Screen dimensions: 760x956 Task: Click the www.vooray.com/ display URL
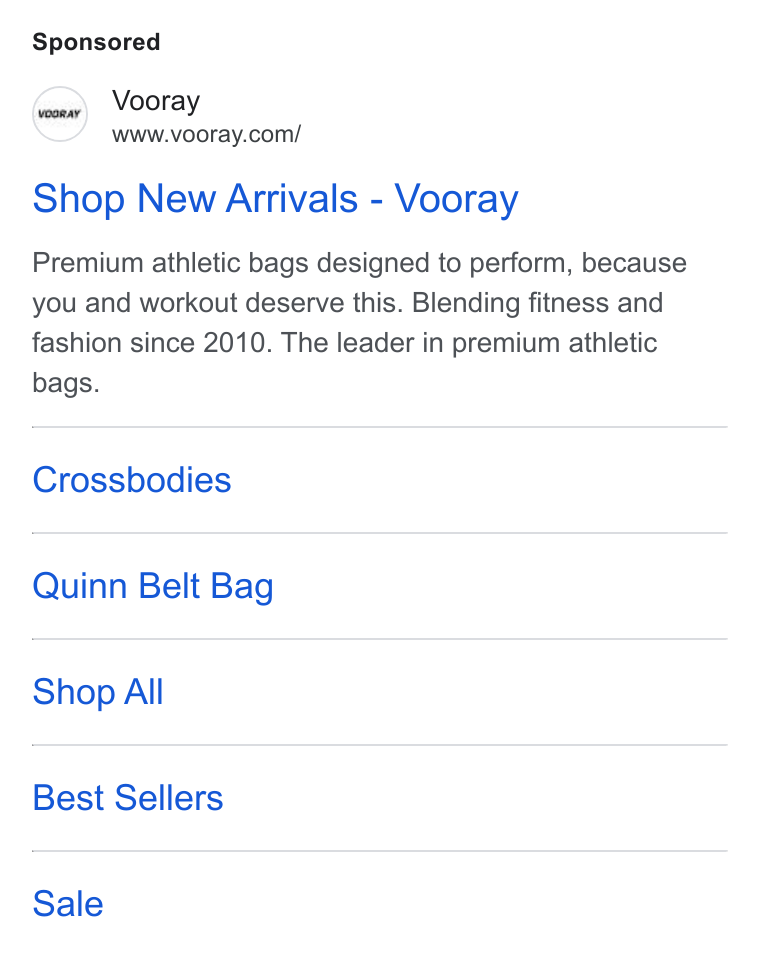click(x=206, y=135)
